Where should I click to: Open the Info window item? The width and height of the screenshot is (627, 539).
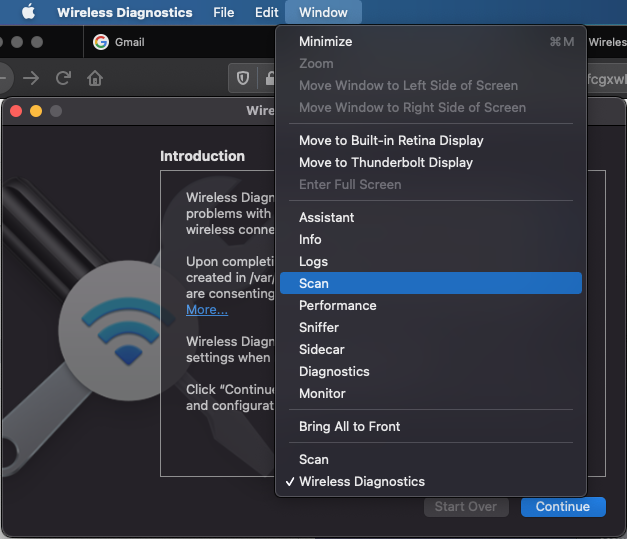pos(431,239)
